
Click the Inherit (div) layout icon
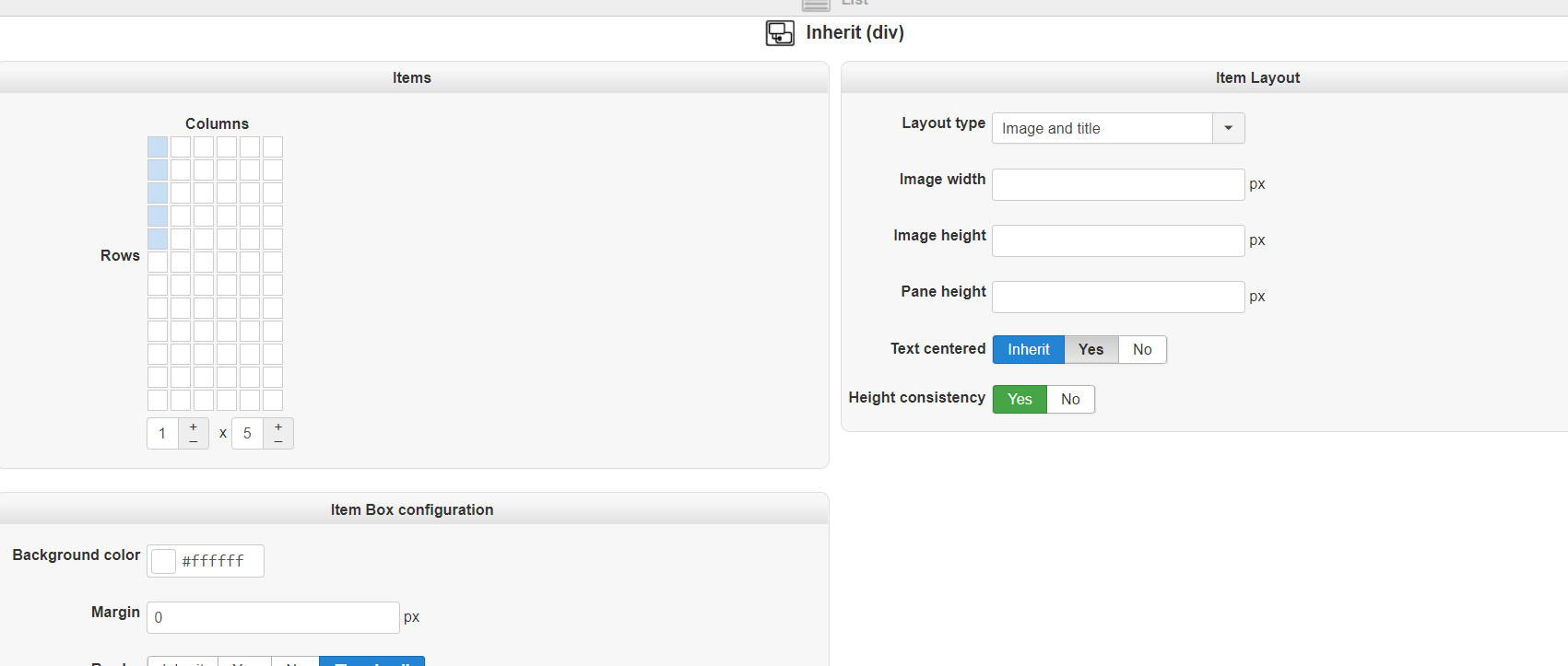pyautogui.click(x=780, y=33)
